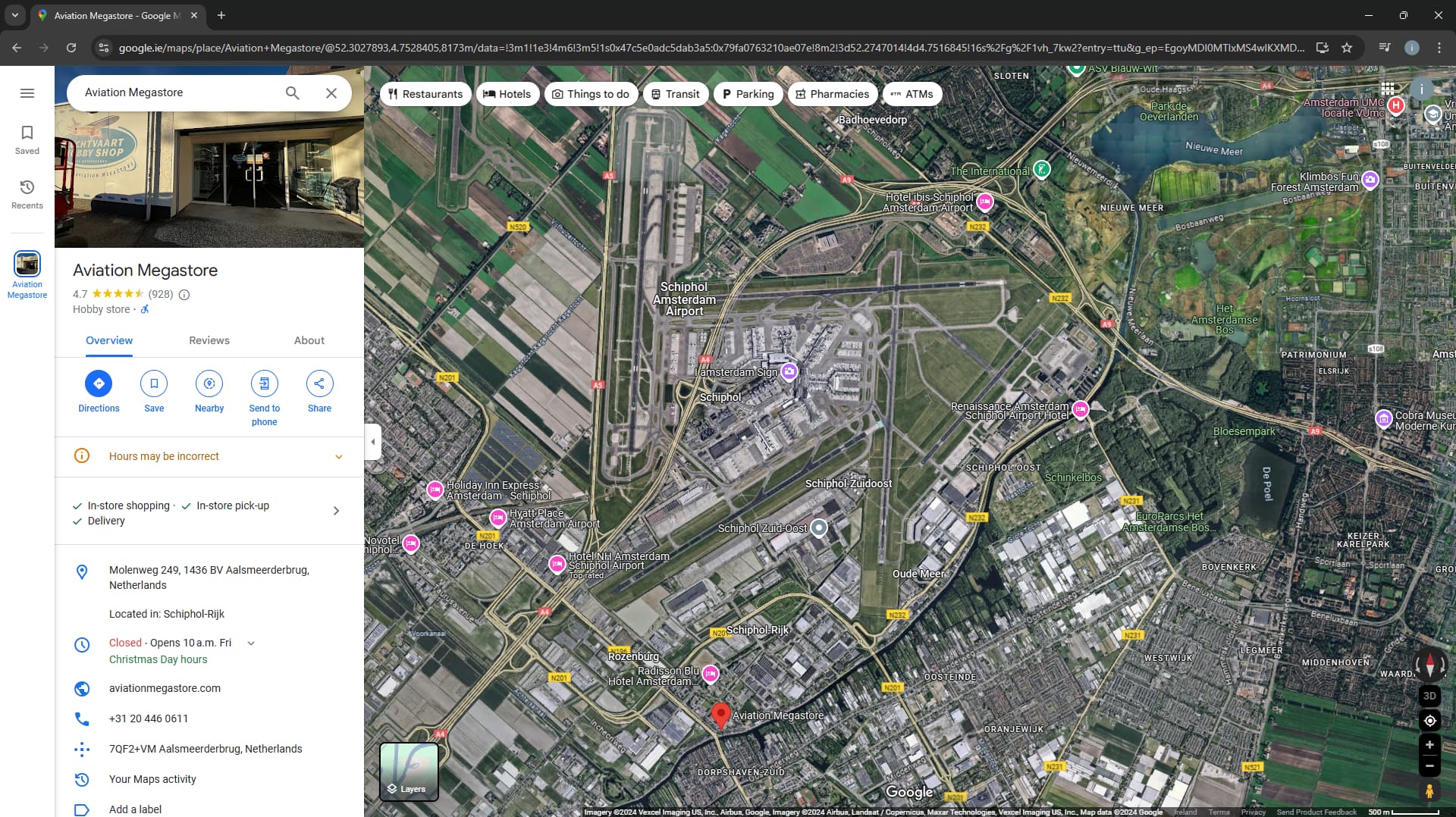Click The International golf marker
Image resolution: width=1456 pixels, height=817 pixels.
click(1043, 170)
